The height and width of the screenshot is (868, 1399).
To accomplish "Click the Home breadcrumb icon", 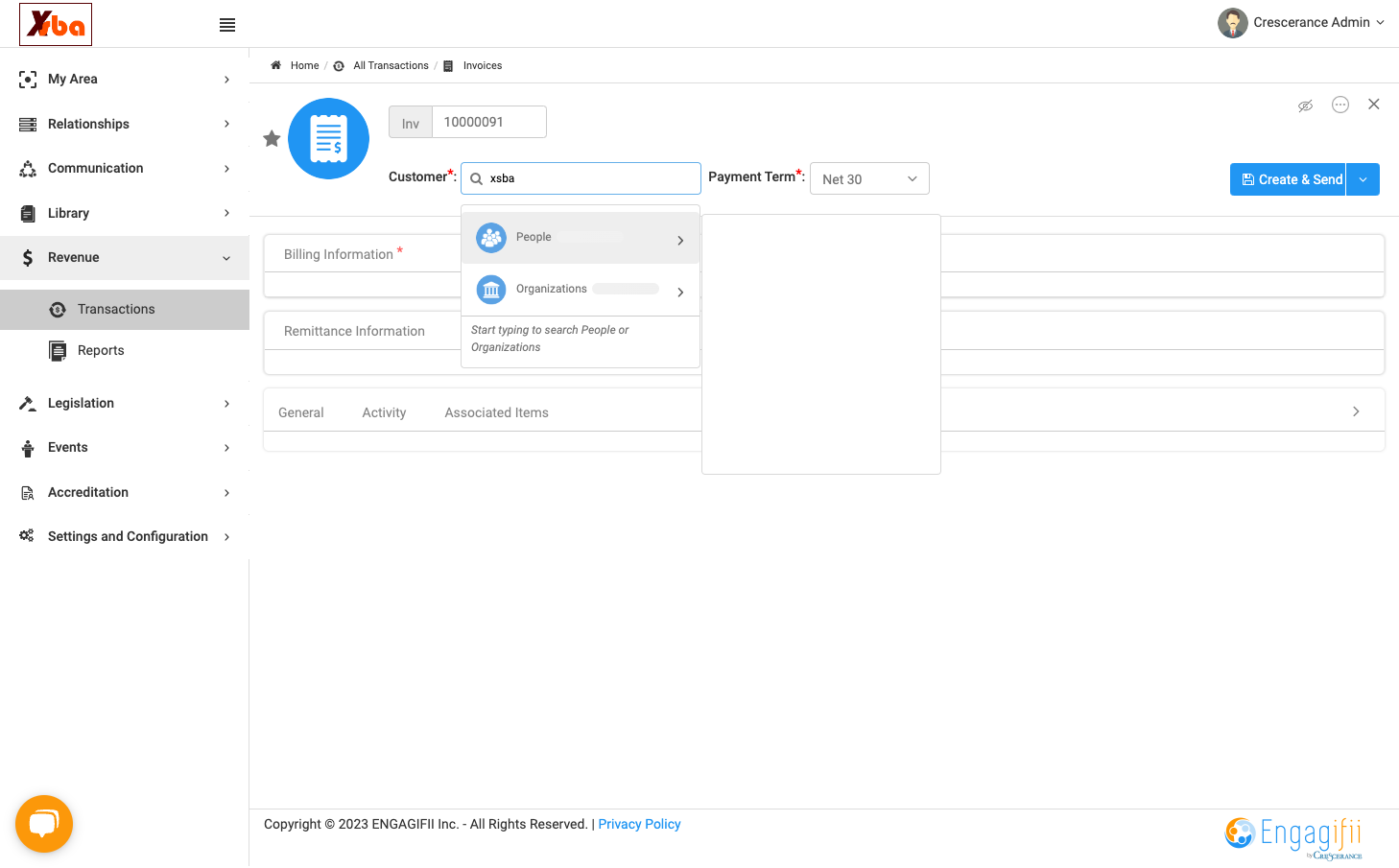I will tap(275, 65).
